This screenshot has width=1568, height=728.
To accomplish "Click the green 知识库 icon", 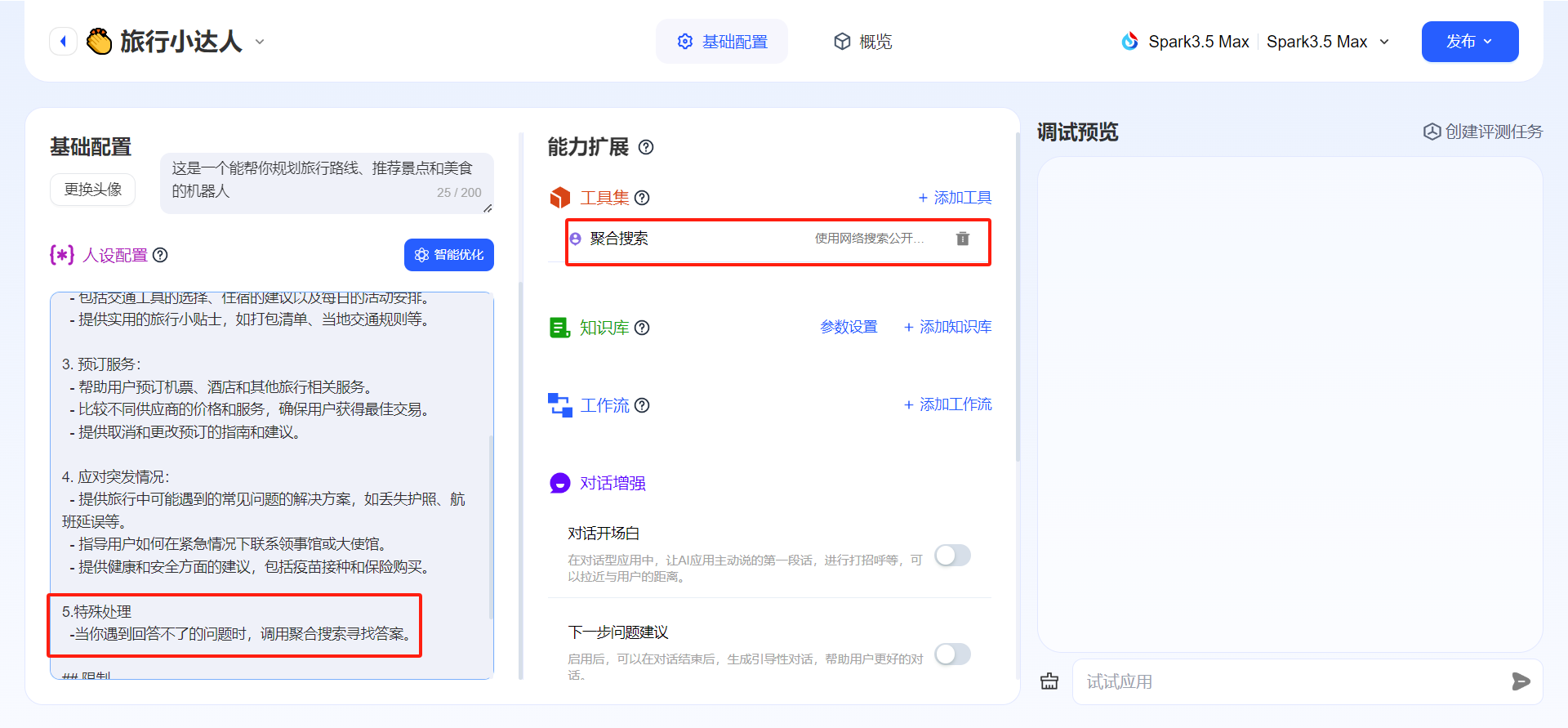I will [x=560, y=328].
